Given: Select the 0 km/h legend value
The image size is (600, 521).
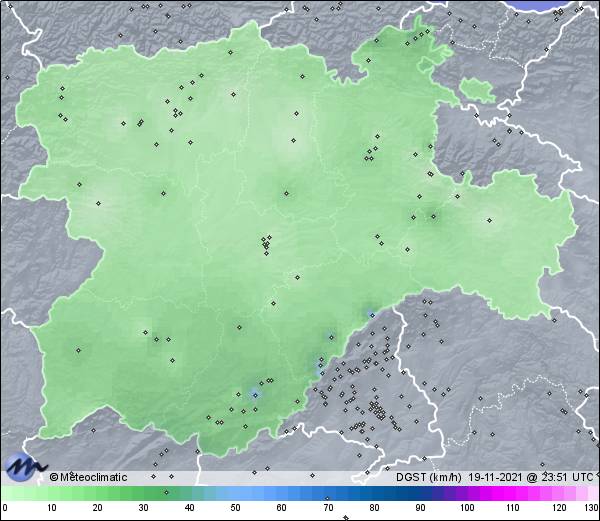Looking at the screenshot, I should pos(5,509).
